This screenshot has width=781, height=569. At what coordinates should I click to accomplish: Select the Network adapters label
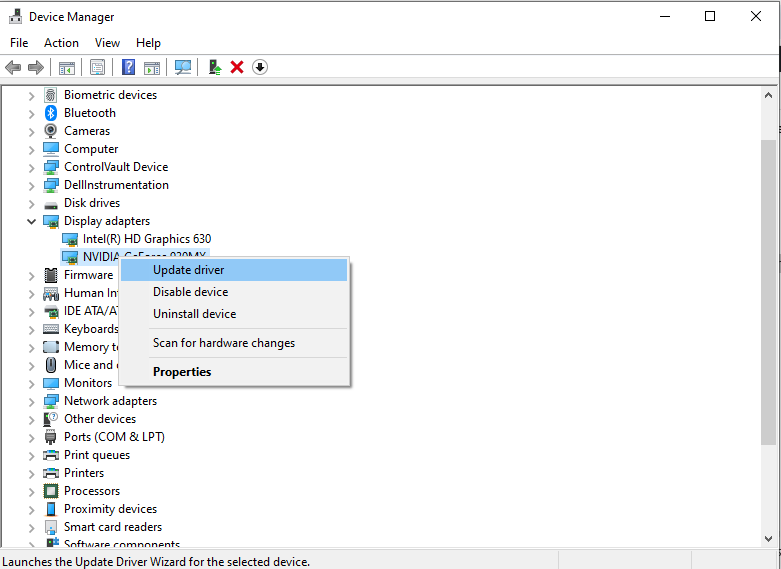point(110,401)
